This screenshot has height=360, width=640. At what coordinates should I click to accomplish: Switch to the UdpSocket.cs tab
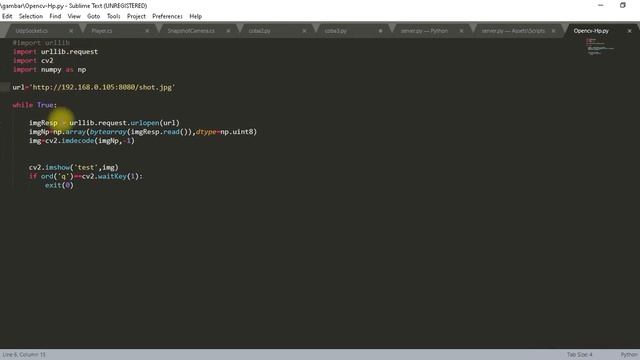coord(31,31)
